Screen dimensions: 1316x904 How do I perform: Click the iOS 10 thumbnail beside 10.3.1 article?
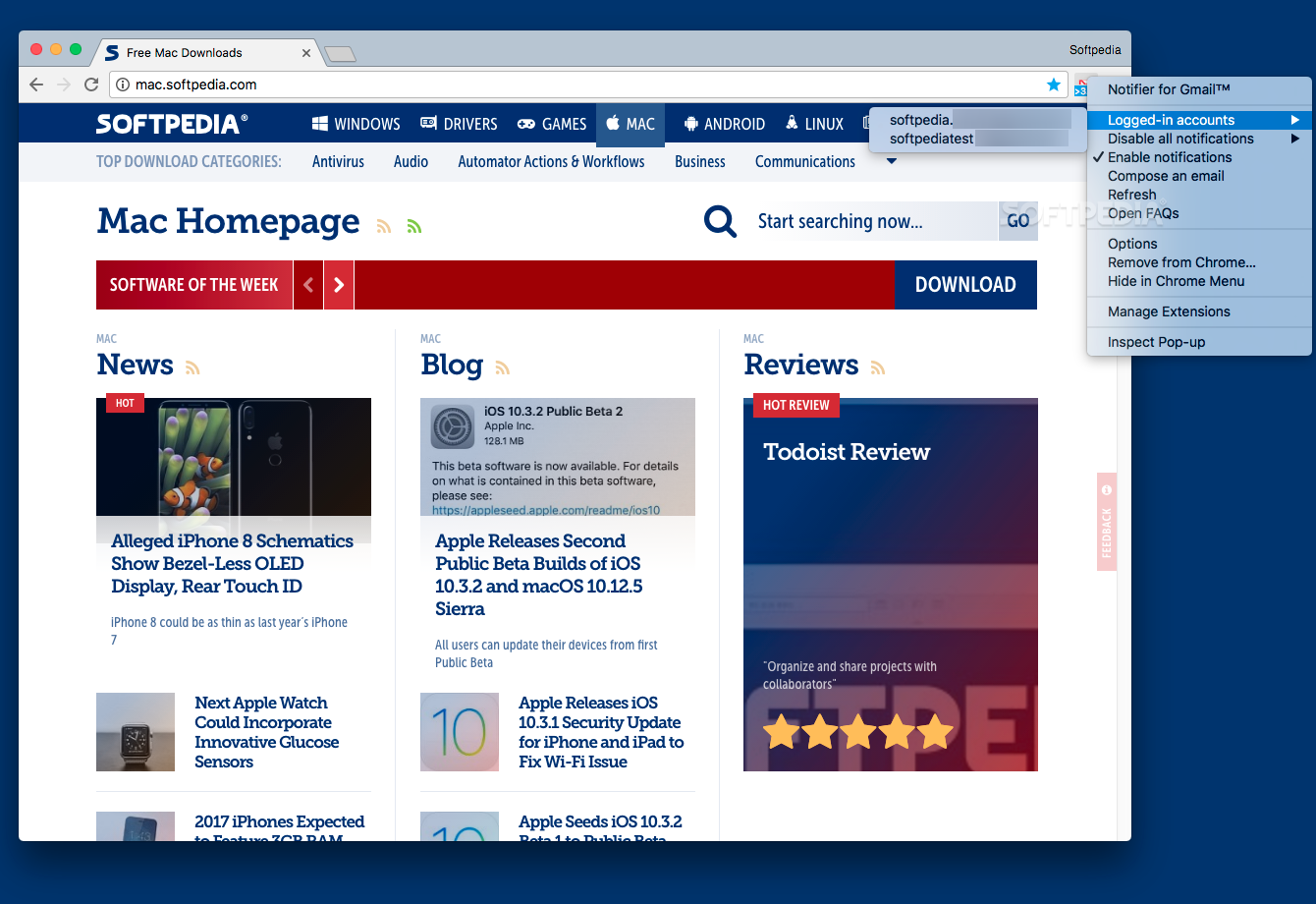pyautogui.click(x=460, y=732)
